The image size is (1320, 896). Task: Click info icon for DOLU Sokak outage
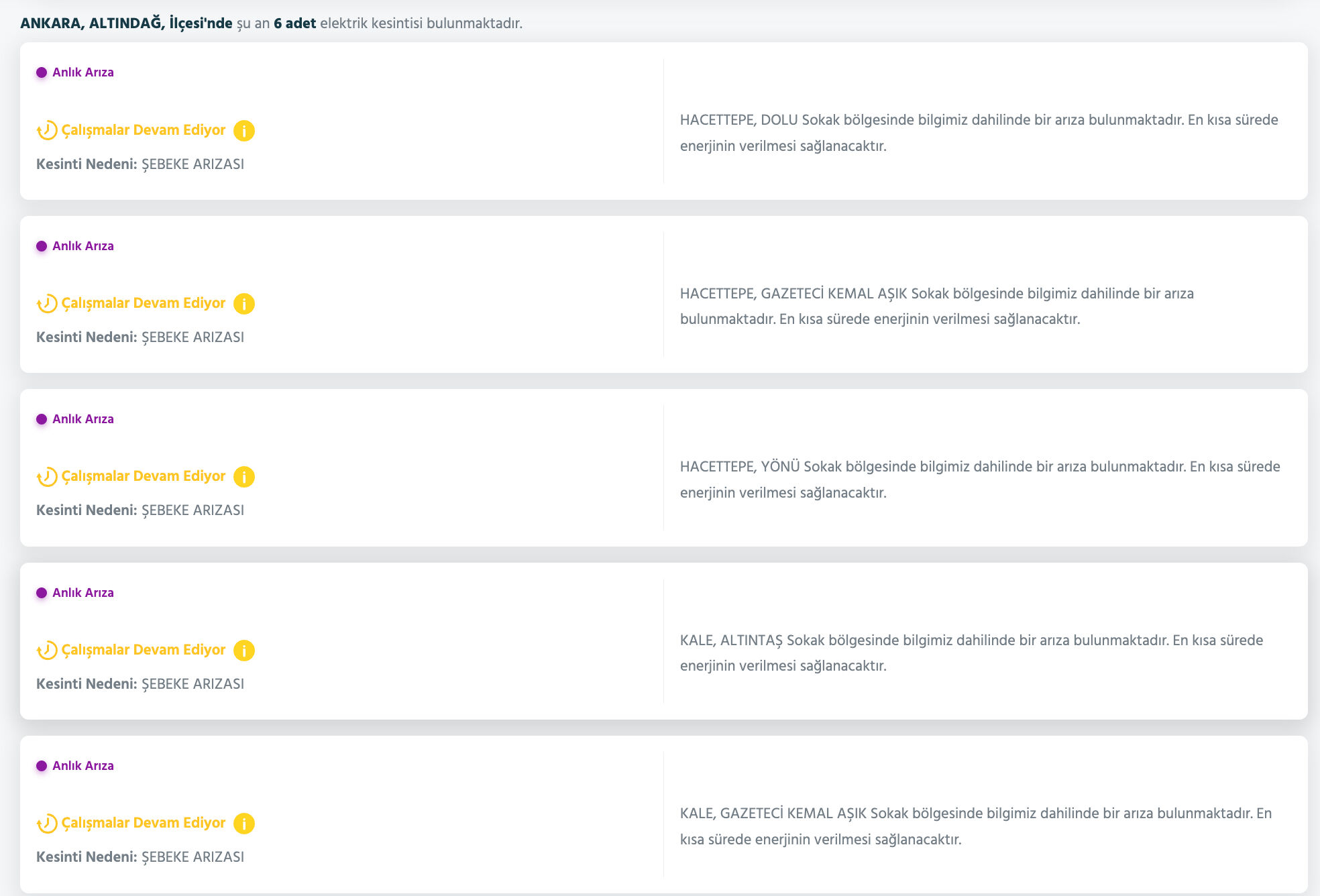tap(243, 131)
